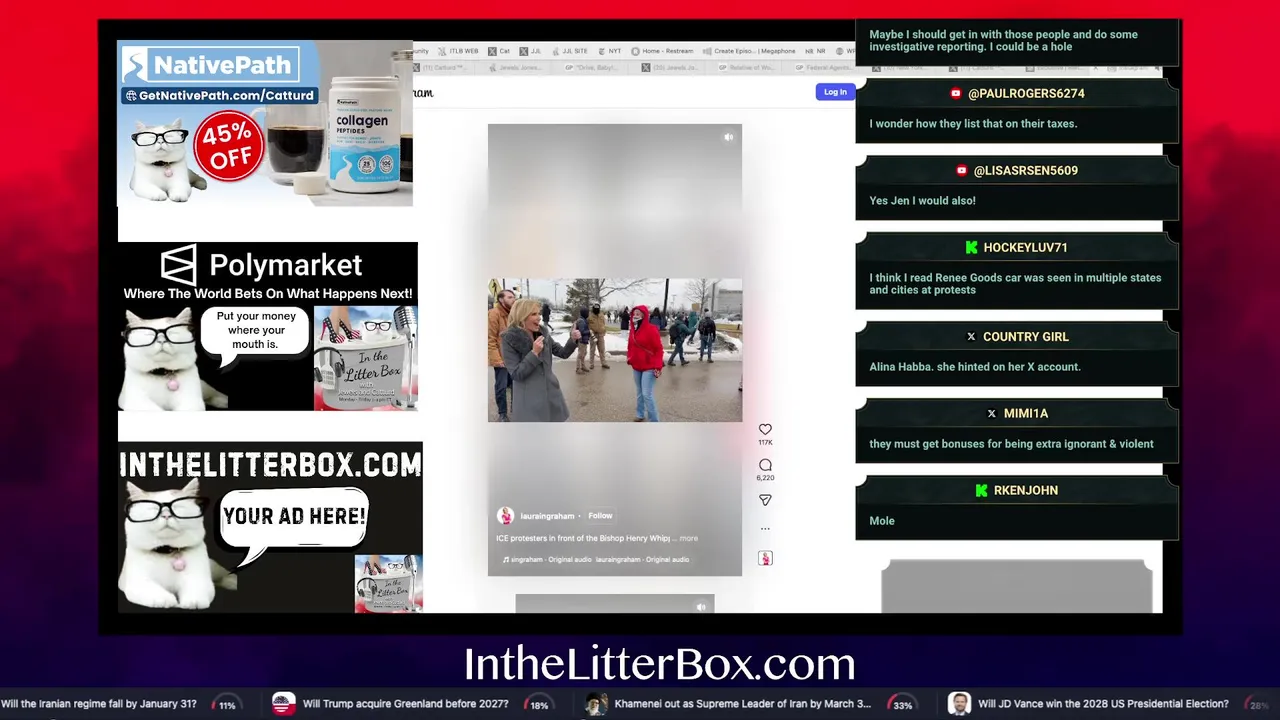
Task: Select "Alina Habba" chat message text
Action: pos(975,367)
